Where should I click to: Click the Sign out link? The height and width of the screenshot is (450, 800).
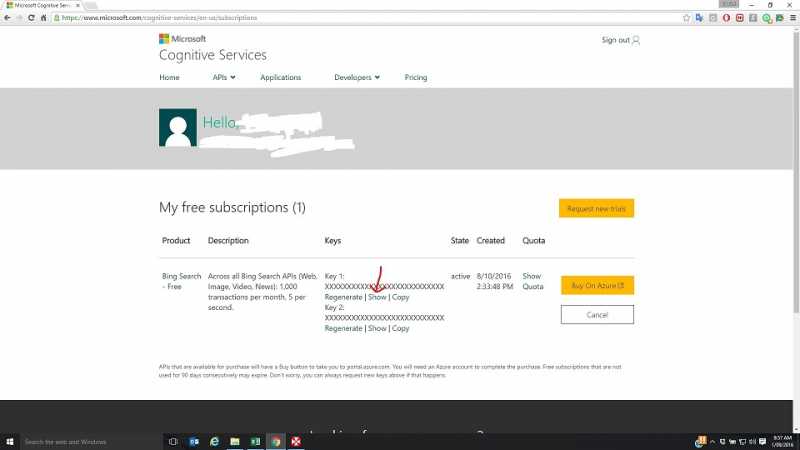[615, 40]
